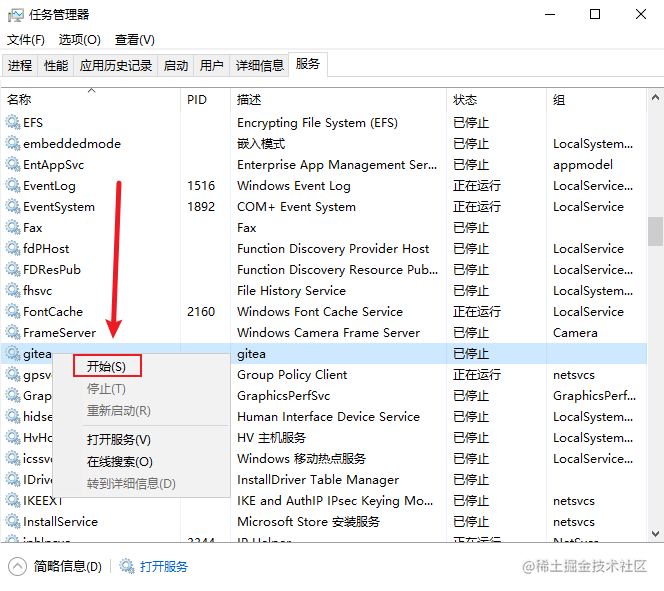Click the gitea service gear icon

coord(13,353)
